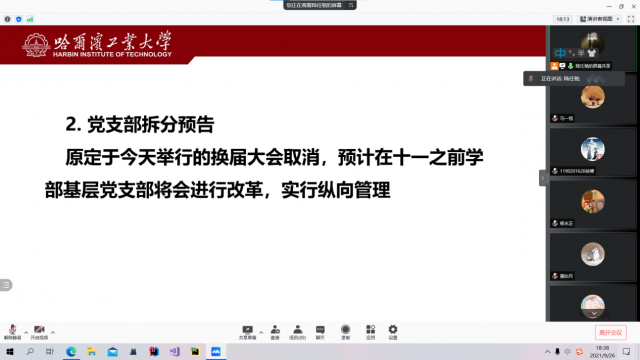Unmute the microphone in the meeting toolbar
The height and width of the screenshot is (360, 640).
12,332
